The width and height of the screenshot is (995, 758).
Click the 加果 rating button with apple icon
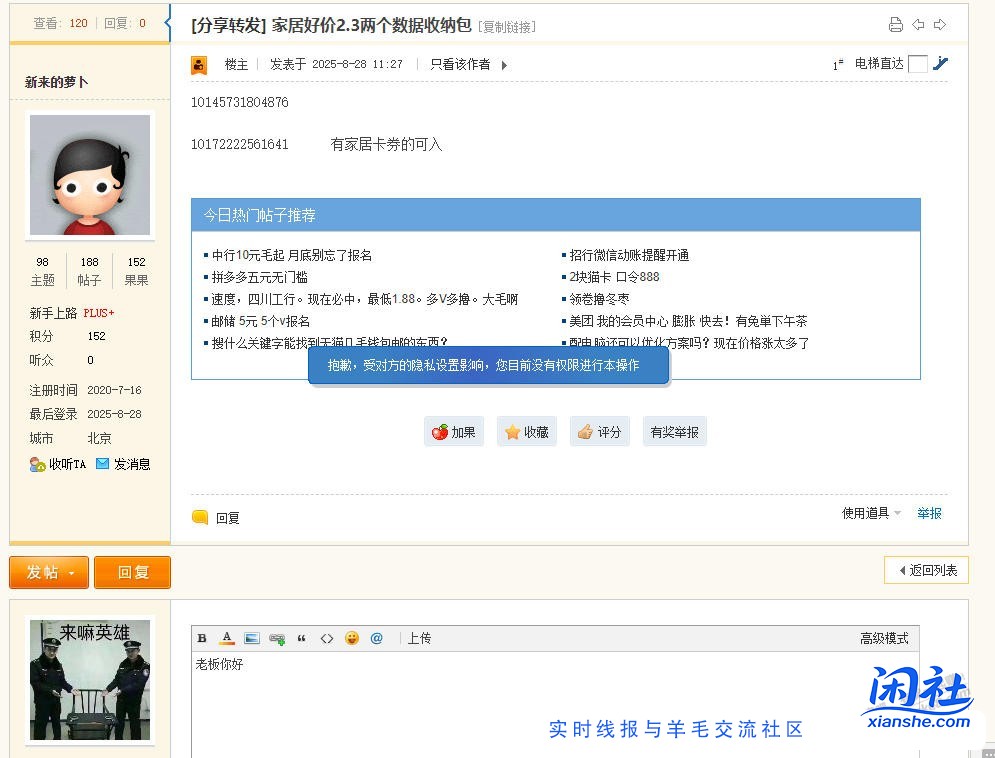[x=454, y=431]
